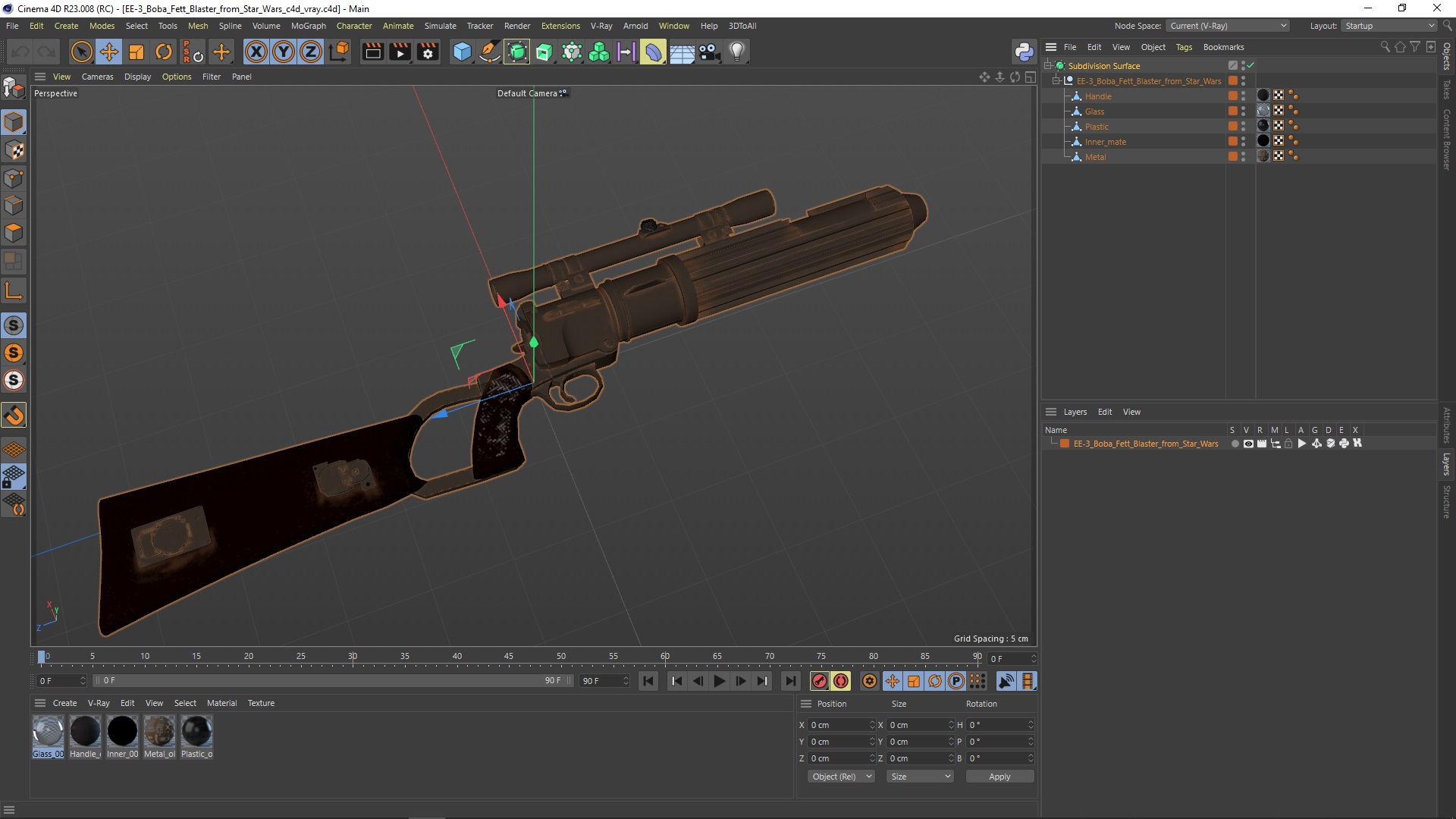Open the MoGraph menu
This screenshot has height=819, width=1456.
[308, 26]
